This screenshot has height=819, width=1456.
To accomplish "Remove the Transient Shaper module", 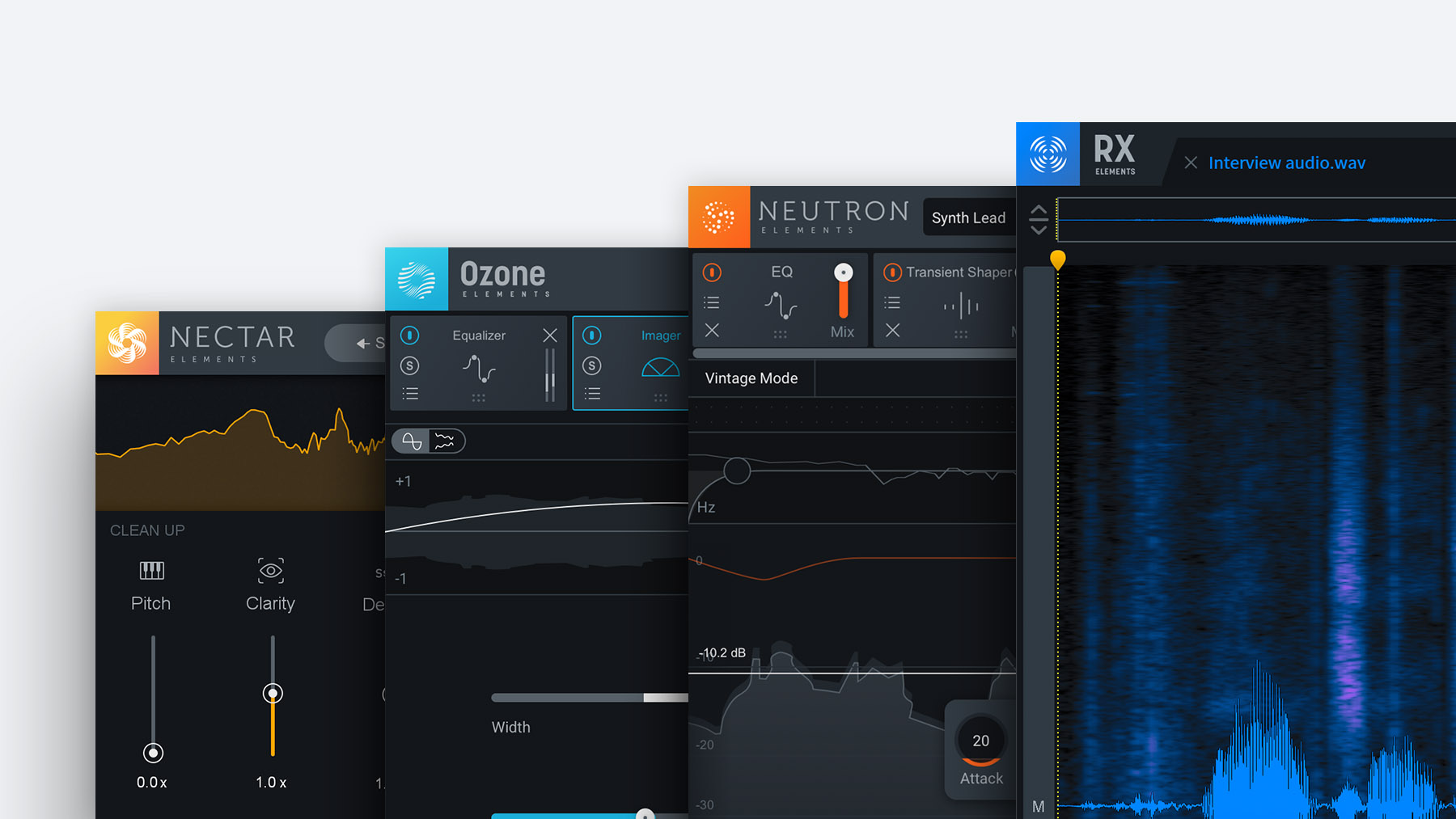I will (892, 331).
